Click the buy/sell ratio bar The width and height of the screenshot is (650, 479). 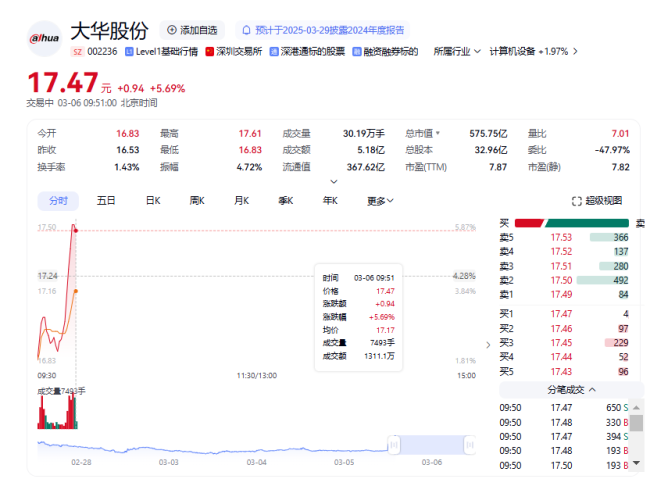[572, 223]
